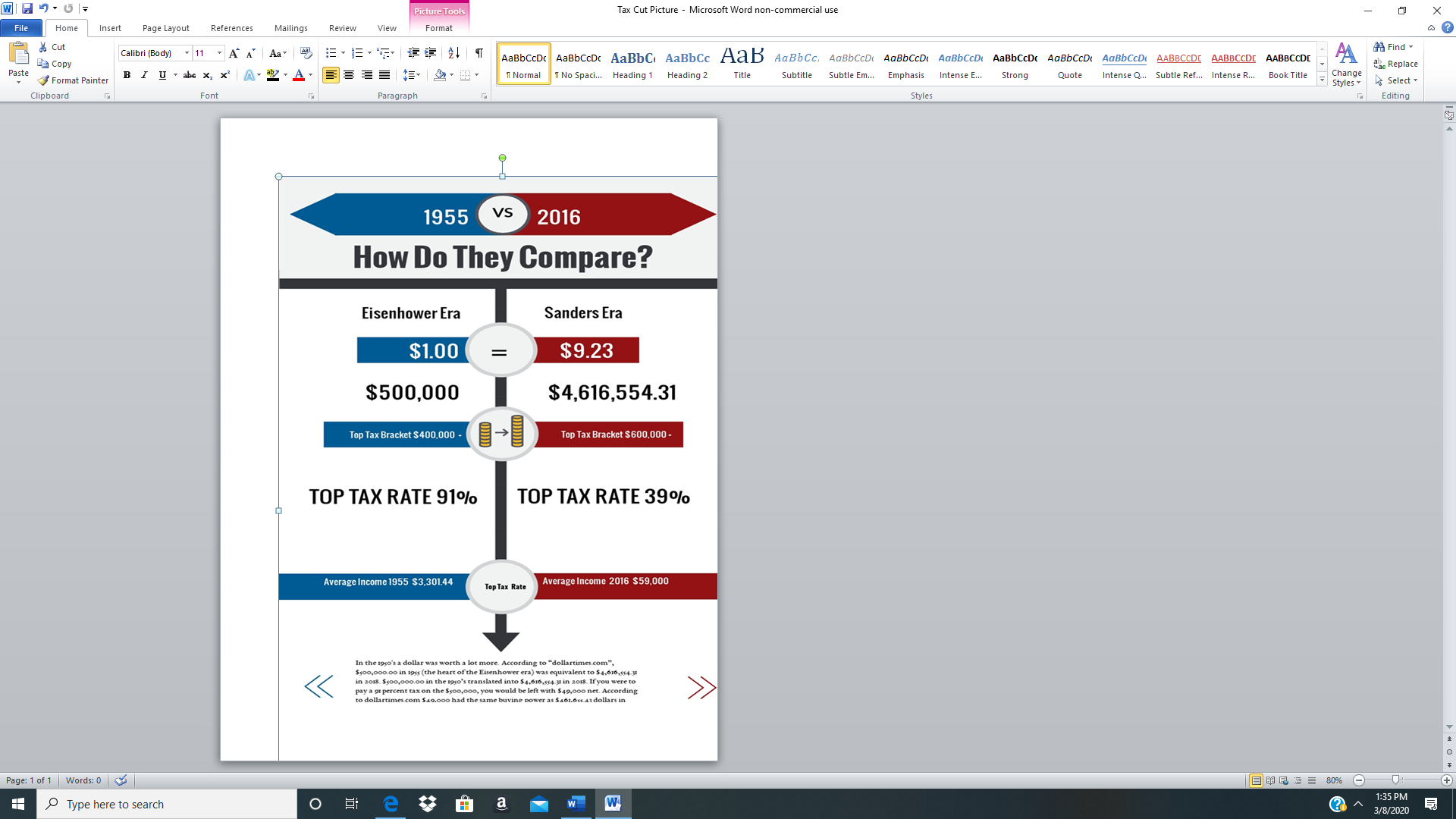Expand the Change Styles dropdown
This screenshot has height=819, width=1456.
click(x=1346, y=67)
